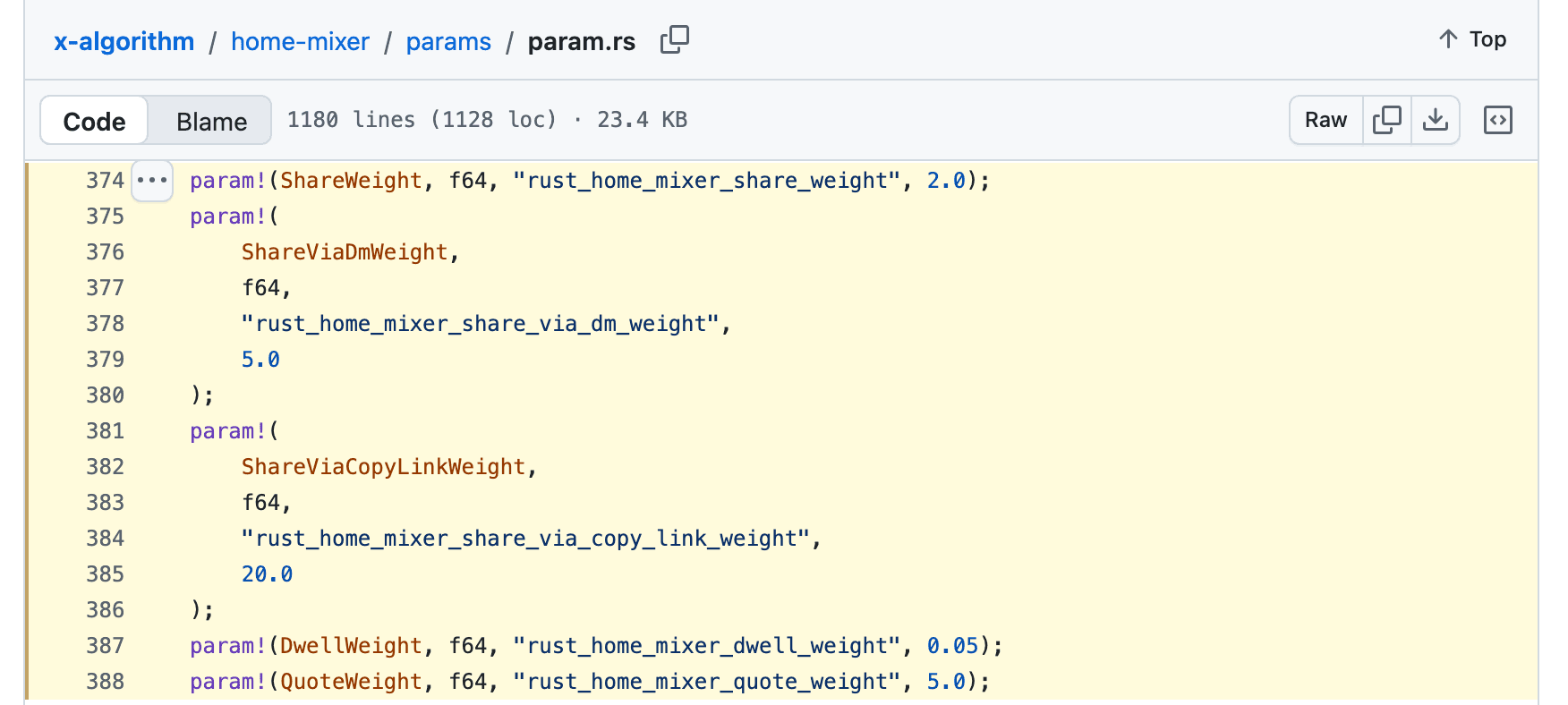Select line number 374
The image size is (1568, 705).
pyautogui.click(x=105, y=181)
